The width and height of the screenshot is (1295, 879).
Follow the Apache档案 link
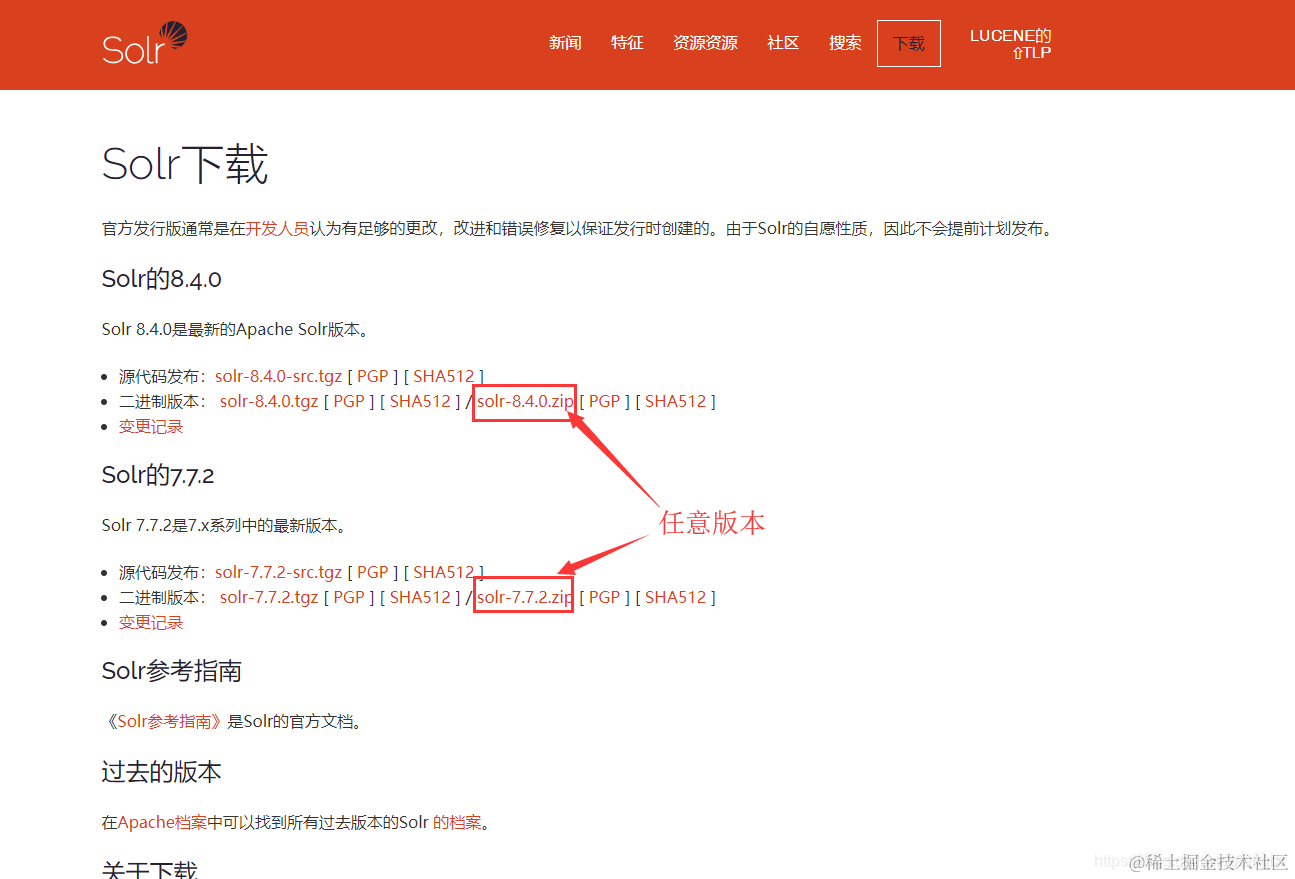[x=162, y=823]
